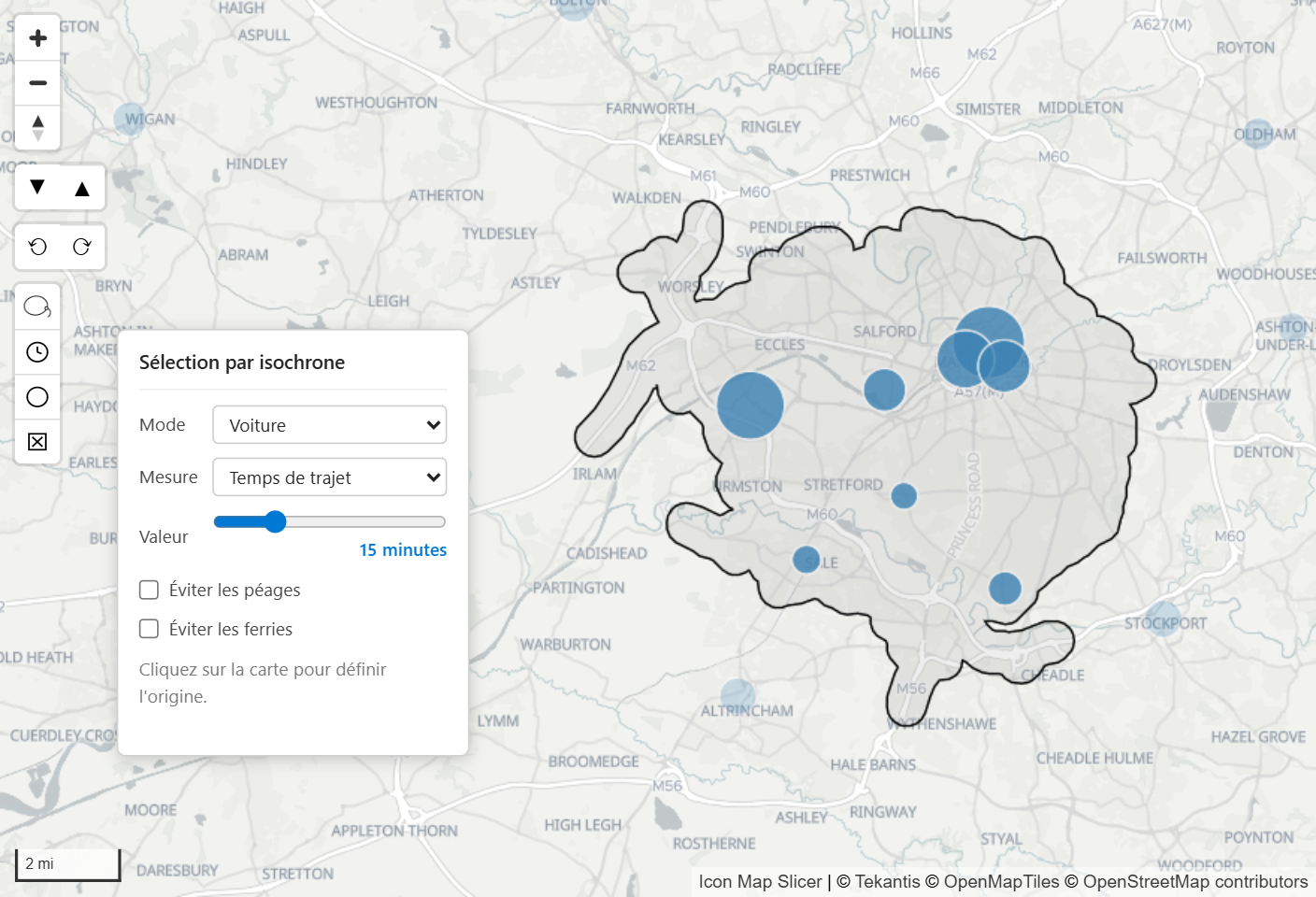Screen dimensions: 1316x897
Task: Open the Mesure dropdown set to Temps de trajet
Action: [x=330, y=477]
